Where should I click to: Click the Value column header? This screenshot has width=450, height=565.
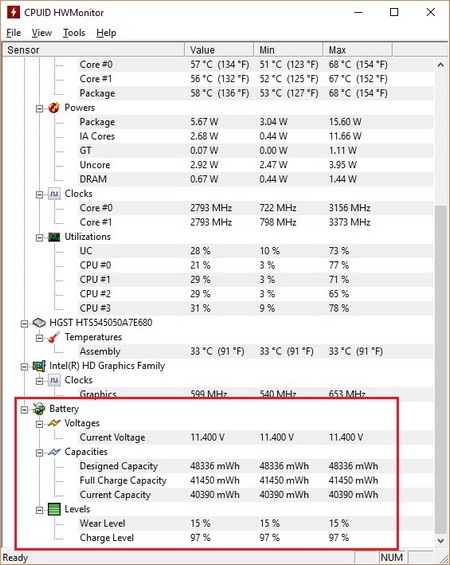tap(219, 50)
